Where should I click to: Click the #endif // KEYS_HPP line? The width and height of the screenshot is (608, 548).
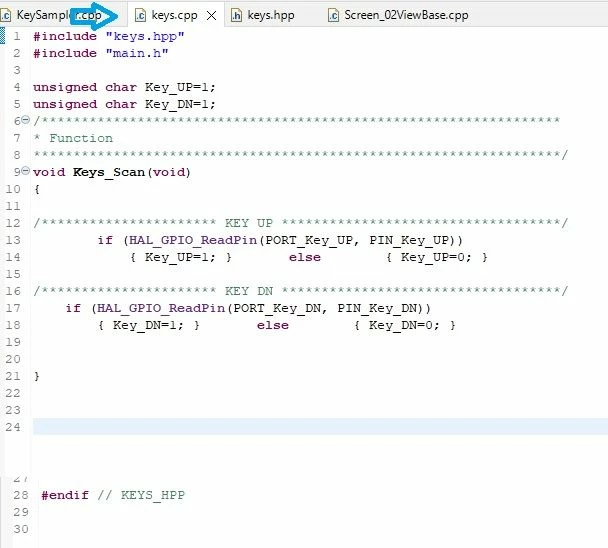[x=113, y=495]
